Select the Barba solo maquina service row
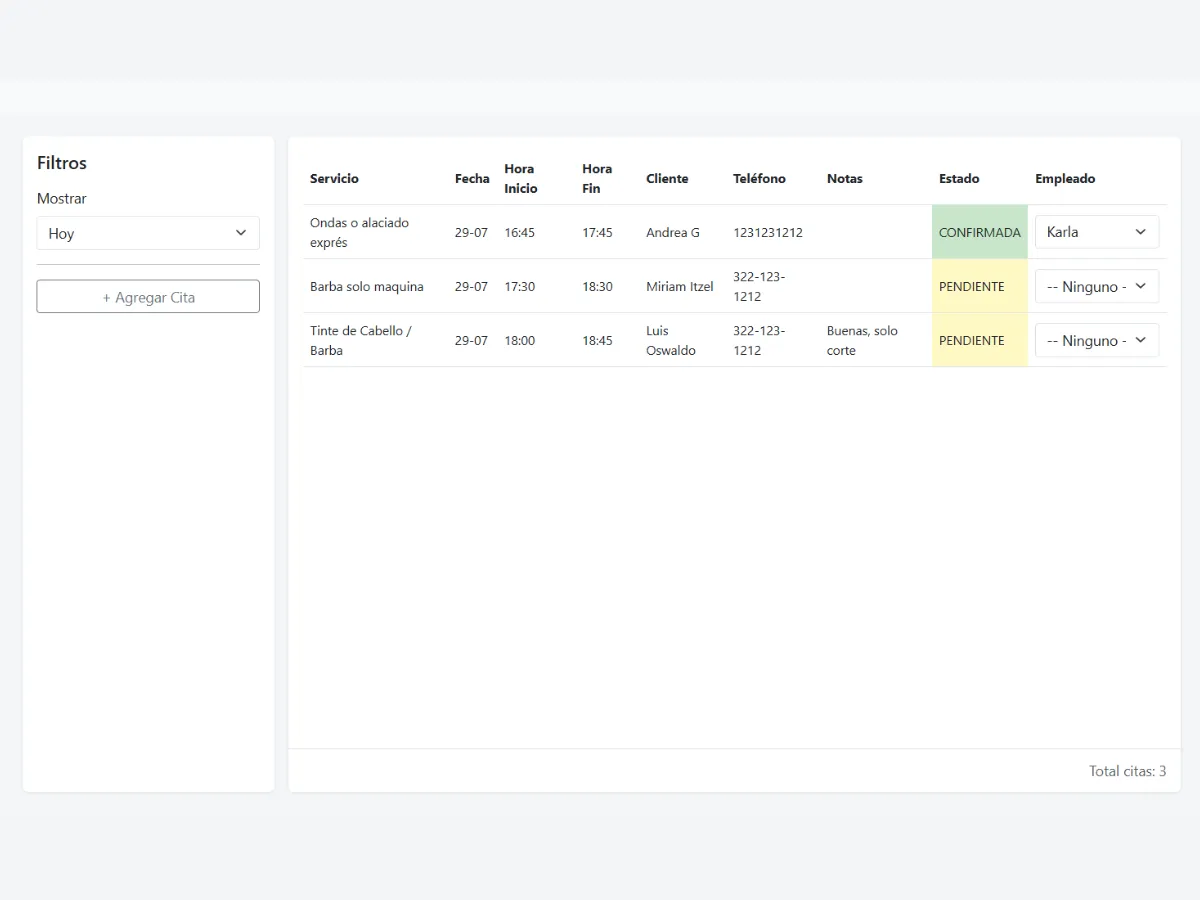 tap(367, 286)
